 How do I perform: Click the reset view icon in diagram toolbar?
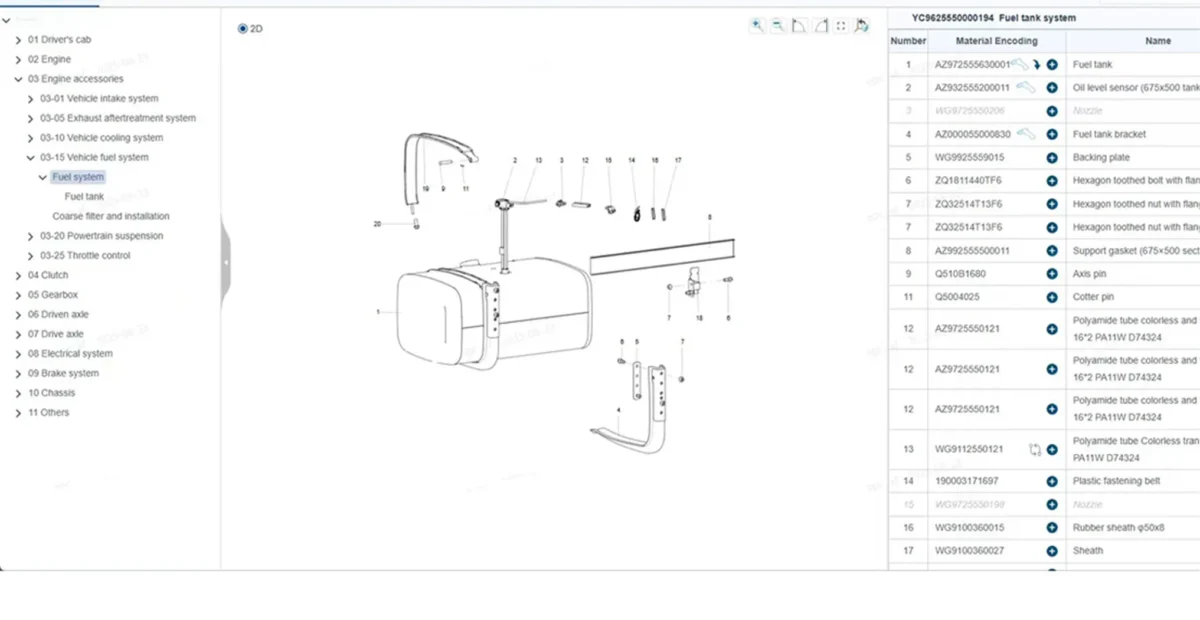[x=862, y=26]
